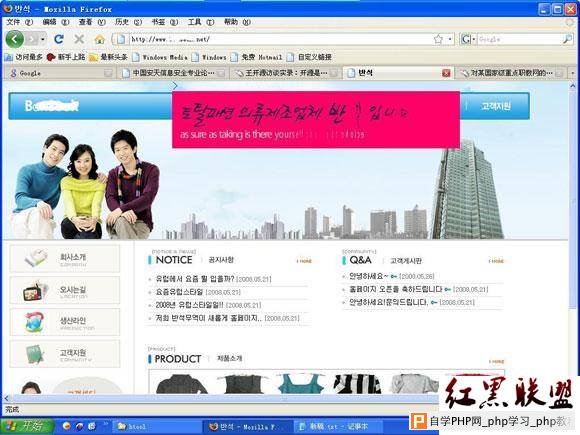Open the black-white striped top thumbnail
580x435 pixels.
coord(357,384)
